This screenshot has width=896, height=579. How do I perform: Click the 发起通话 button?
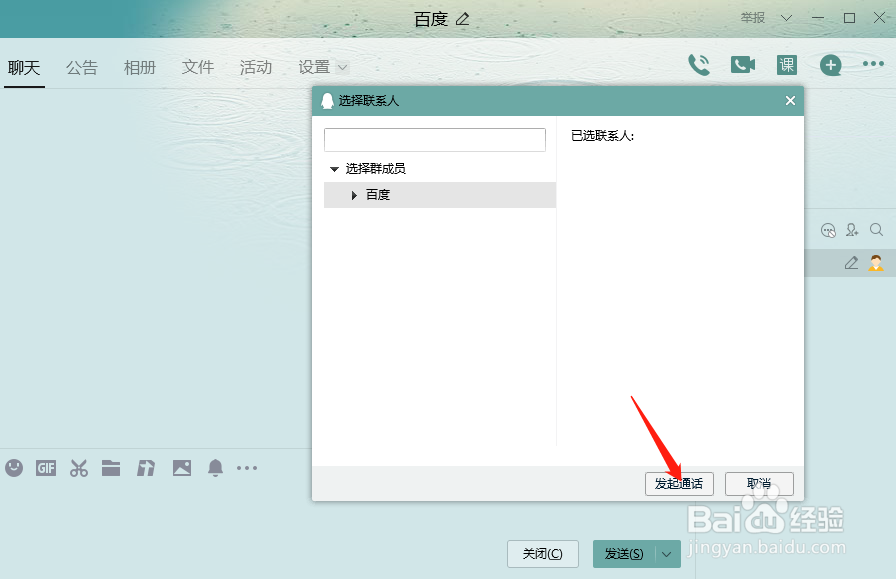click(679, 484)
